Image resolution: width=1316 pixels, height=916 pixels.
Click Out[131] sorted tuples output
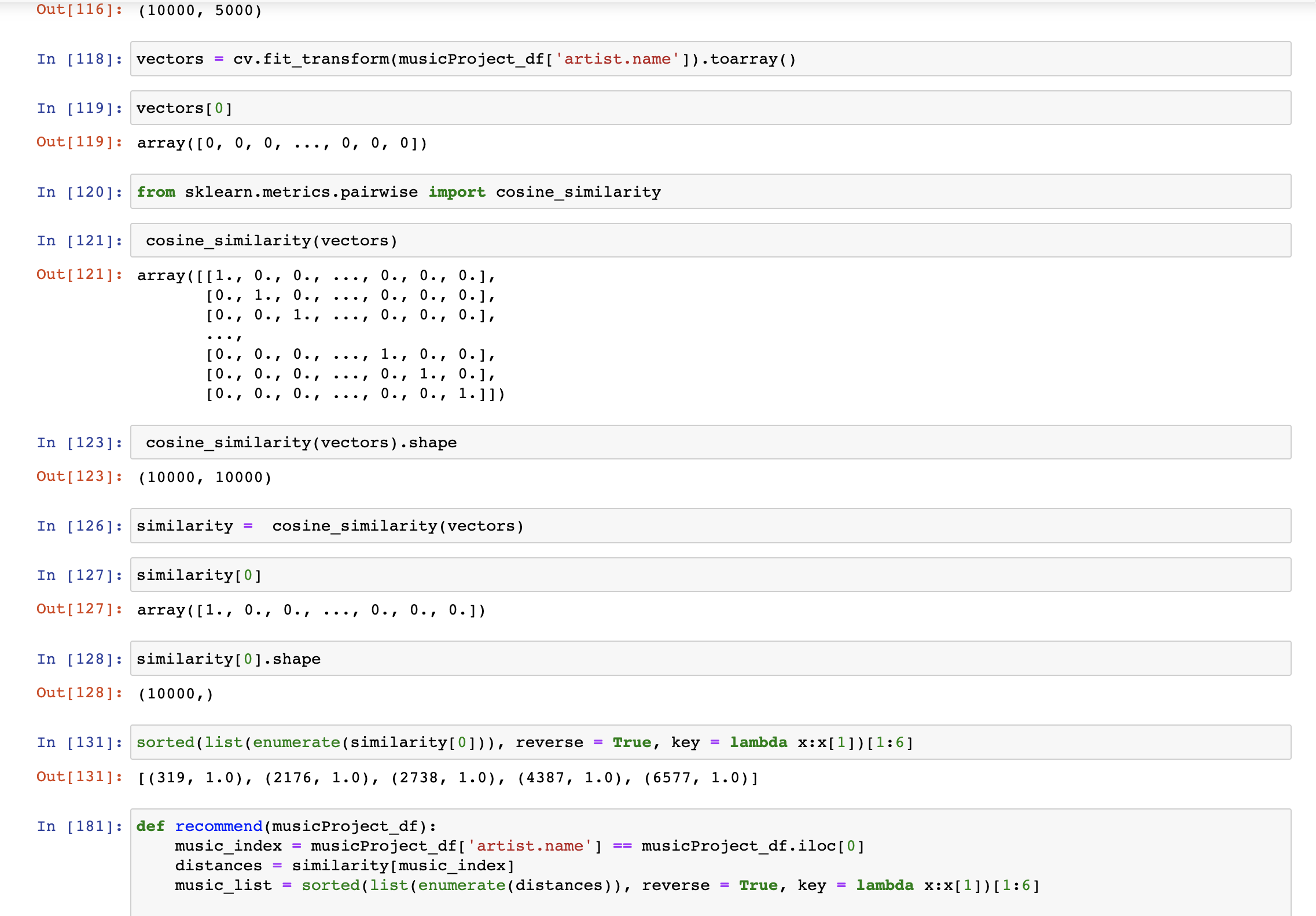[447, 778]
